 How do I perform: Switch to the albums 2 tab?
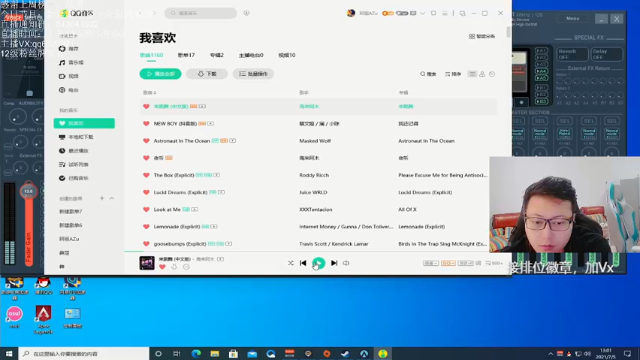217,55
